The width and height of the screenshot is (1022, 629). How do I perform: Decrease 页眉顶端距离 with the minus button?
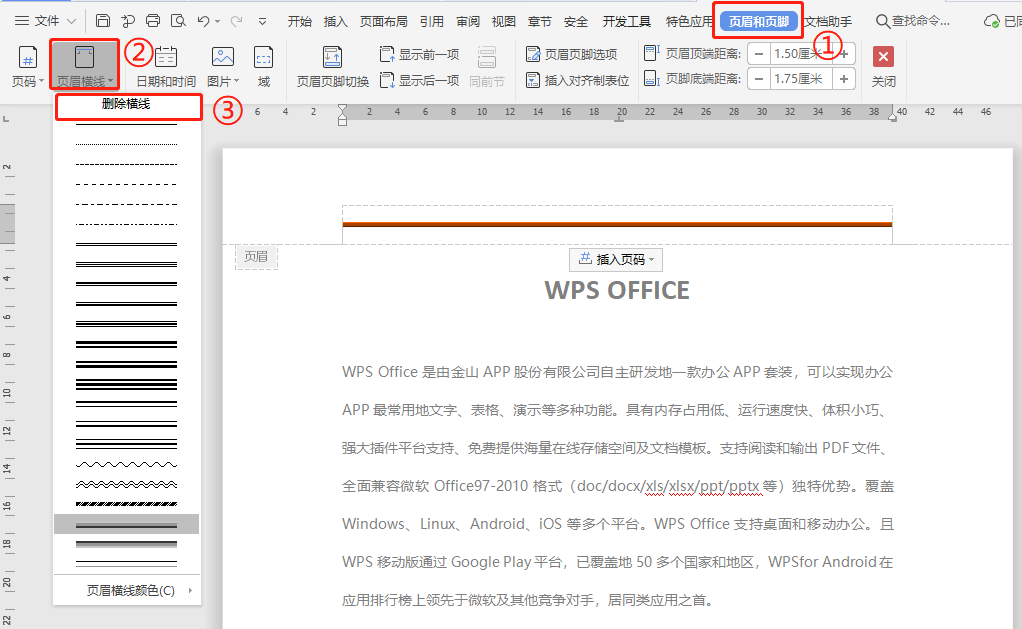759,54
